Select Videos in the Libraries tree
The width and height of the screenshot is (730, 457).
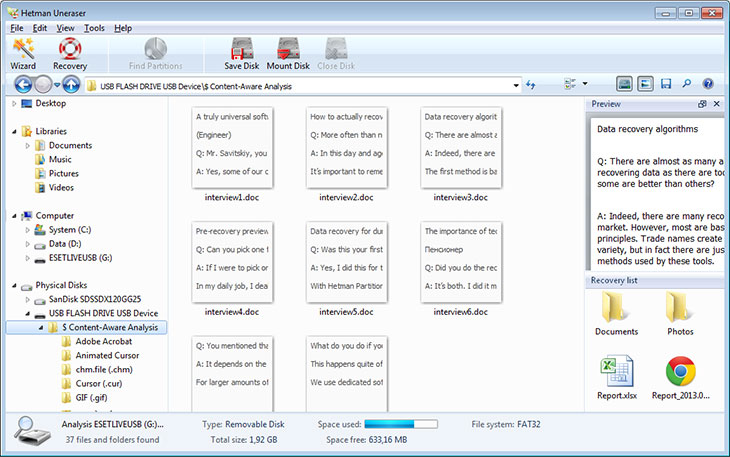(61, 188)
